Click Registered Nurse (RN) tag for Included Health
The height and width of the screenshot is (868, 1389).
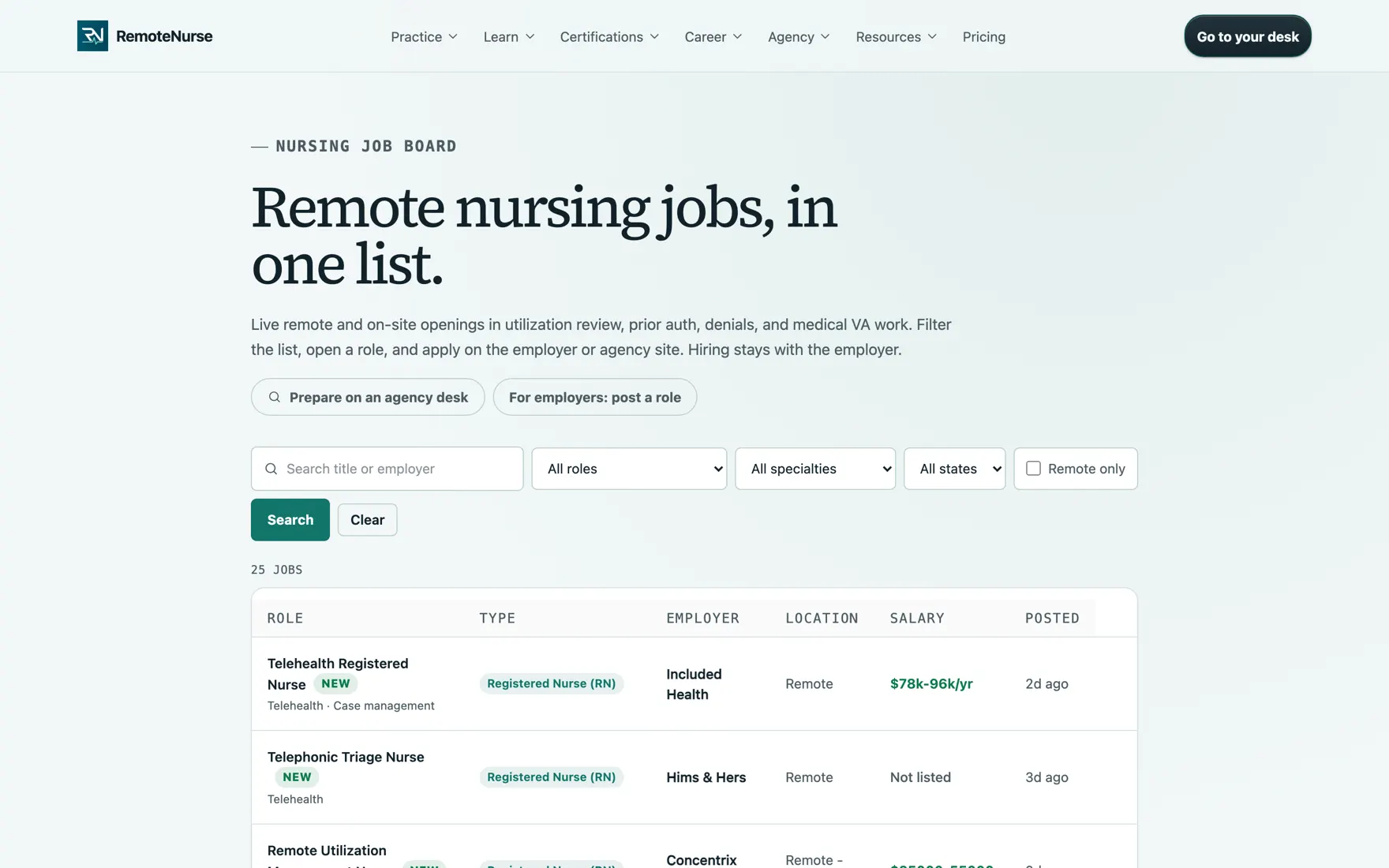point(551,683)
